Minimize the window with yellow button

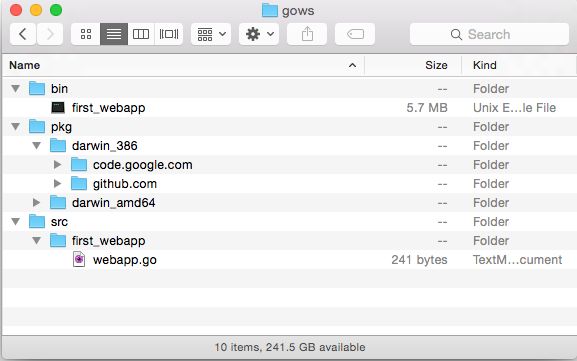pyautogui.click(x=36, y=10)
